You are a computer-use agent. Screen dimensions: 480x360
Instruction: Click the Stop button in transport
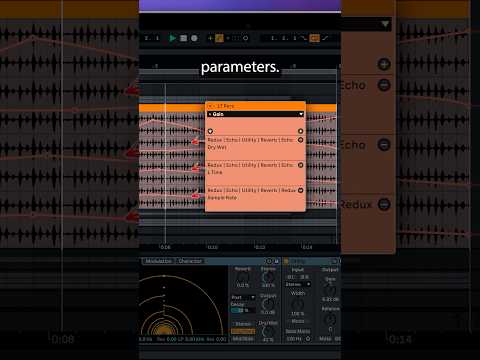click(183, 38)
